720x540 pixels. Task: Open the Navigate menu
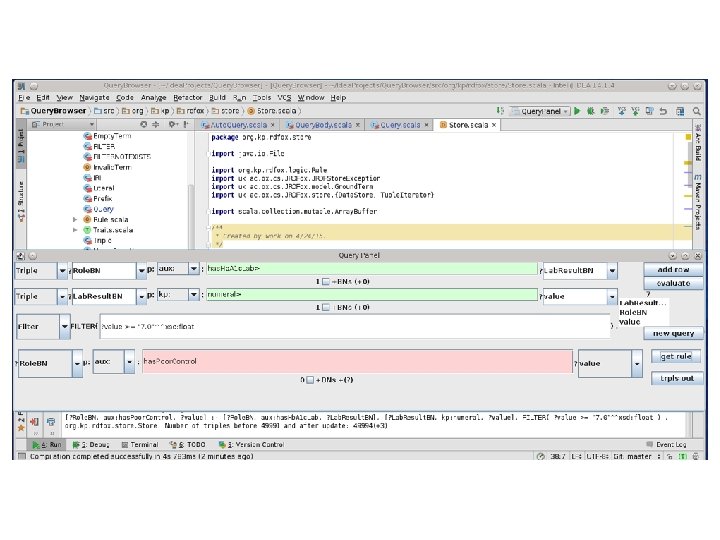94,97
